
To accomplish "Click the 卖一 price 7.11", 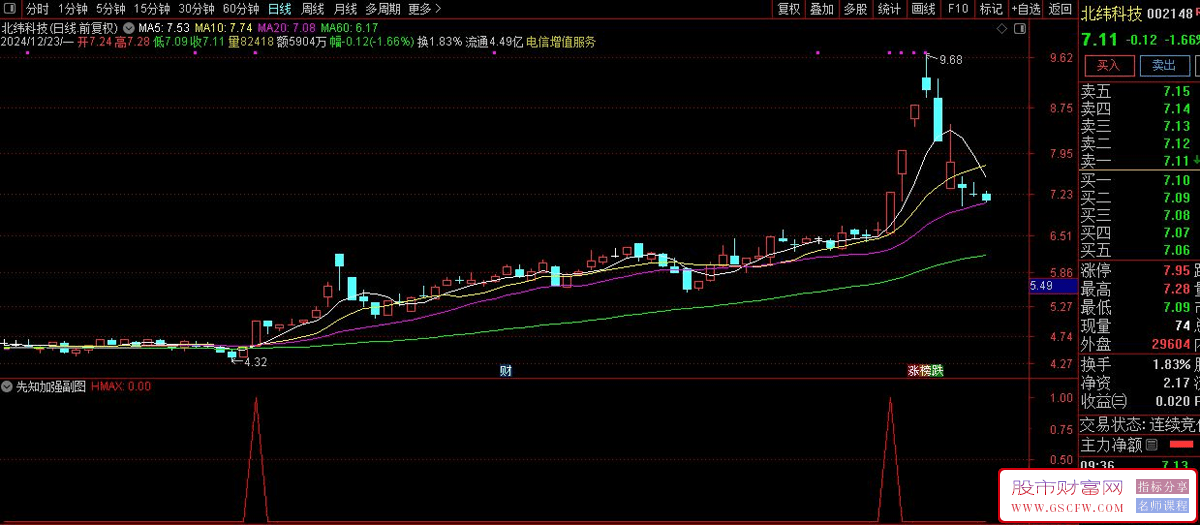I will [1176, 161].
